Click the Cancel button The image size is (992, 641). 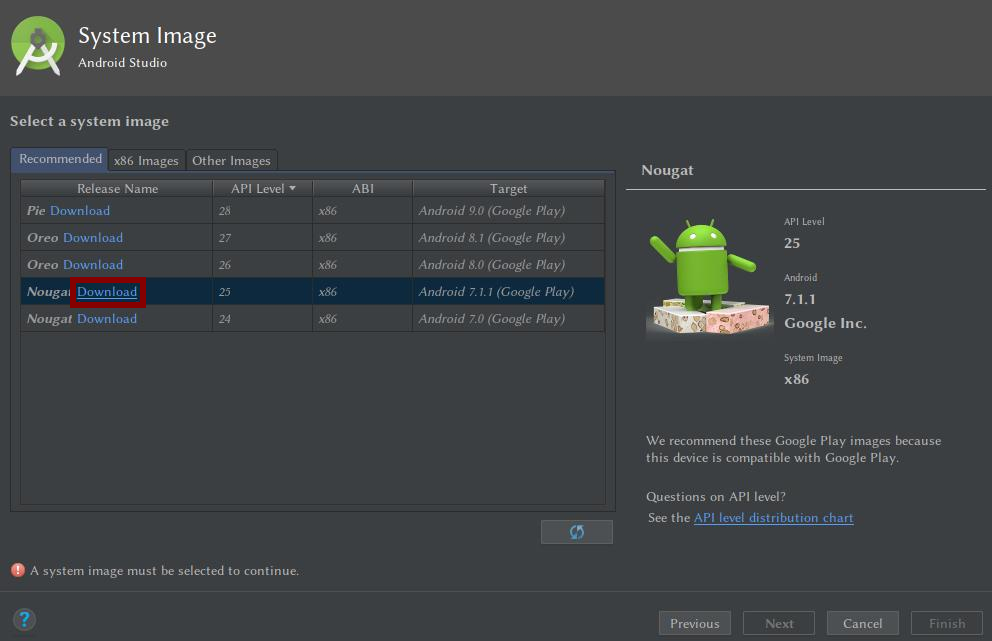pyautogui.click(x=862, y=622)
